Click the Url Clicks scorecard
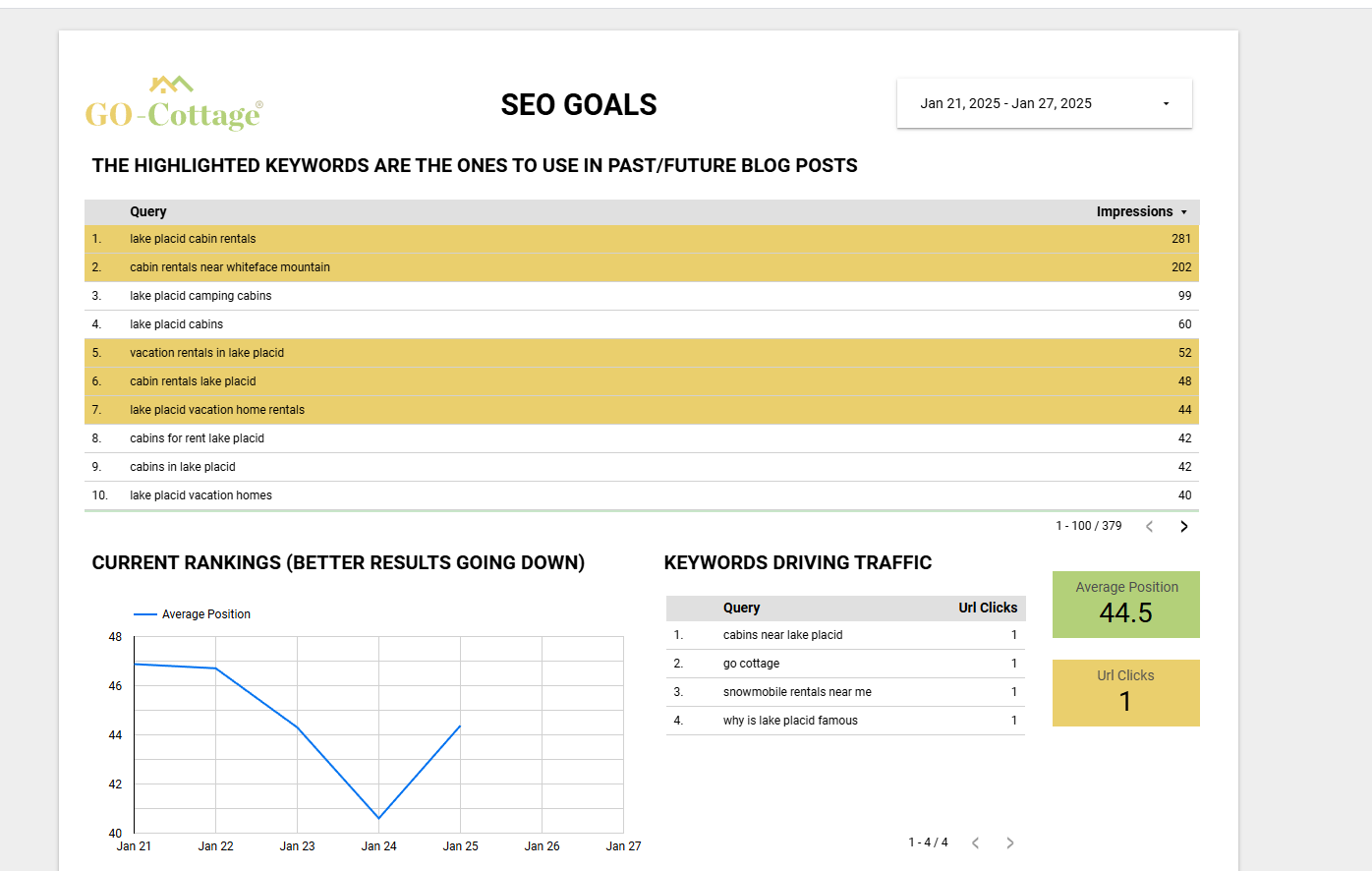 tap(1126, 693)
